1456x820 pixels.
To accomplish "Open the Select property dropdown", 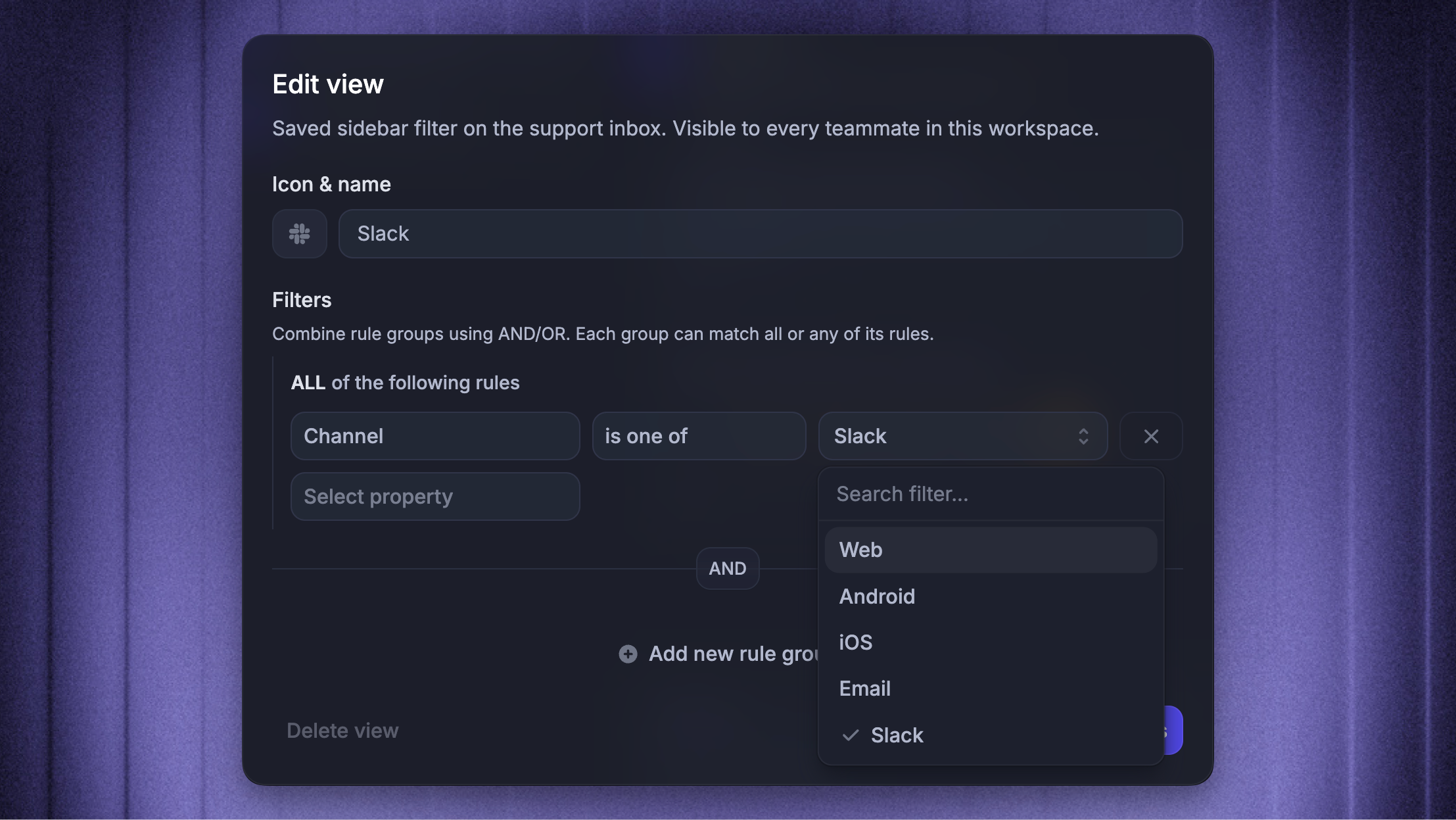I will click(435, 496).
